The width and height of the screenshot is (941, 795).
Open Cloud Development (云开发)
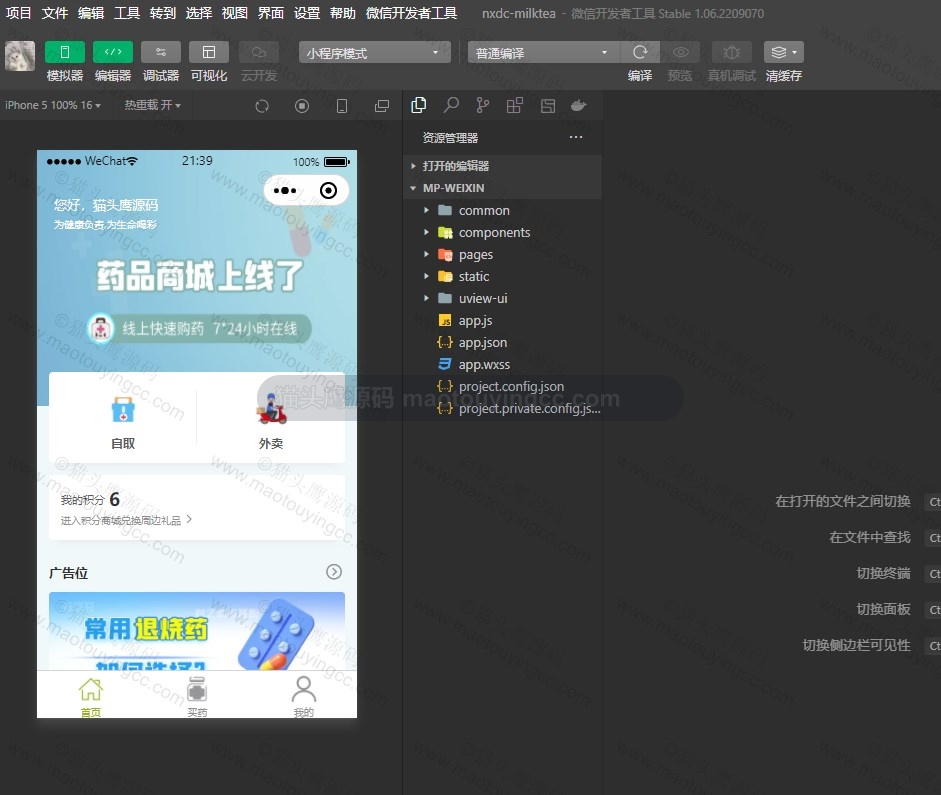click(259, 52)
